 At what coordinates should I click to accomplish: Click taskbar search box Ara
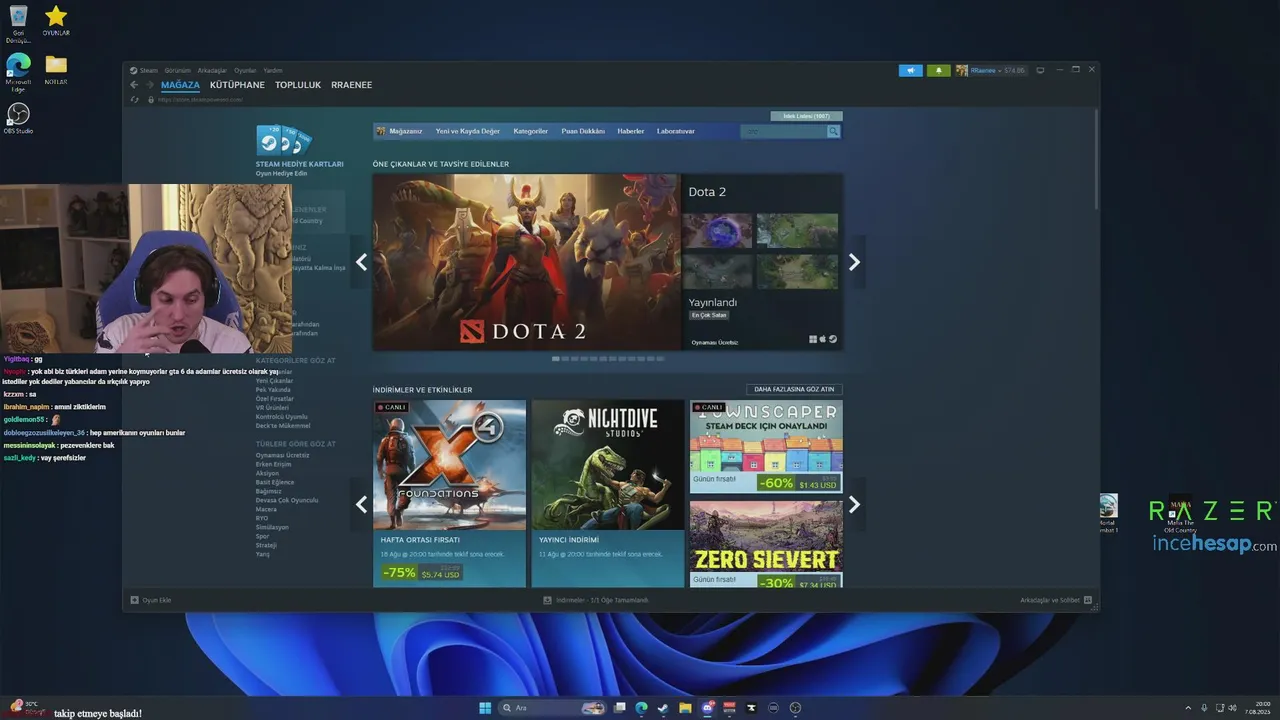tap(553, 708)
